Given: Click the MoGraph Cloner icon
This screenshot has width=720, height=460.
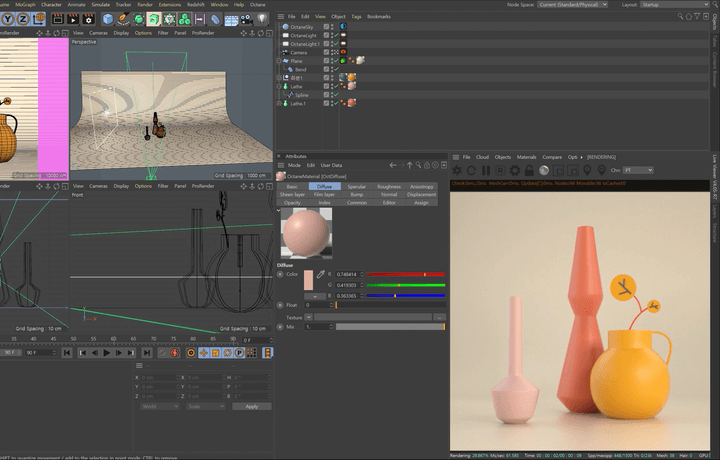Looking at the screenshot, I should point(185,19).
